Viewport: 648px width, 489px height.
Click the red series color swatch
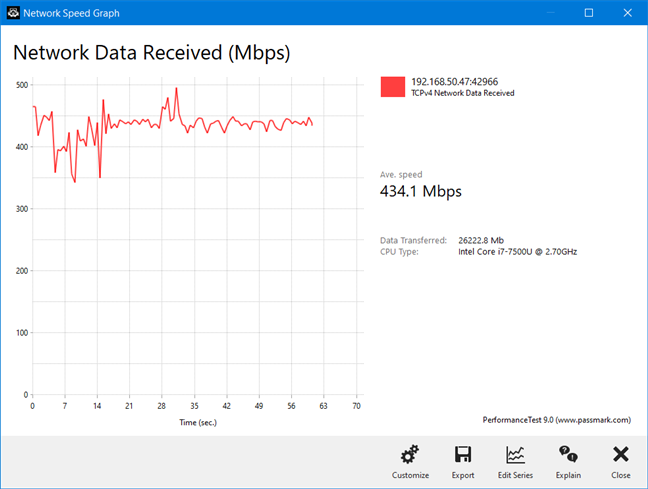(393, 87)
